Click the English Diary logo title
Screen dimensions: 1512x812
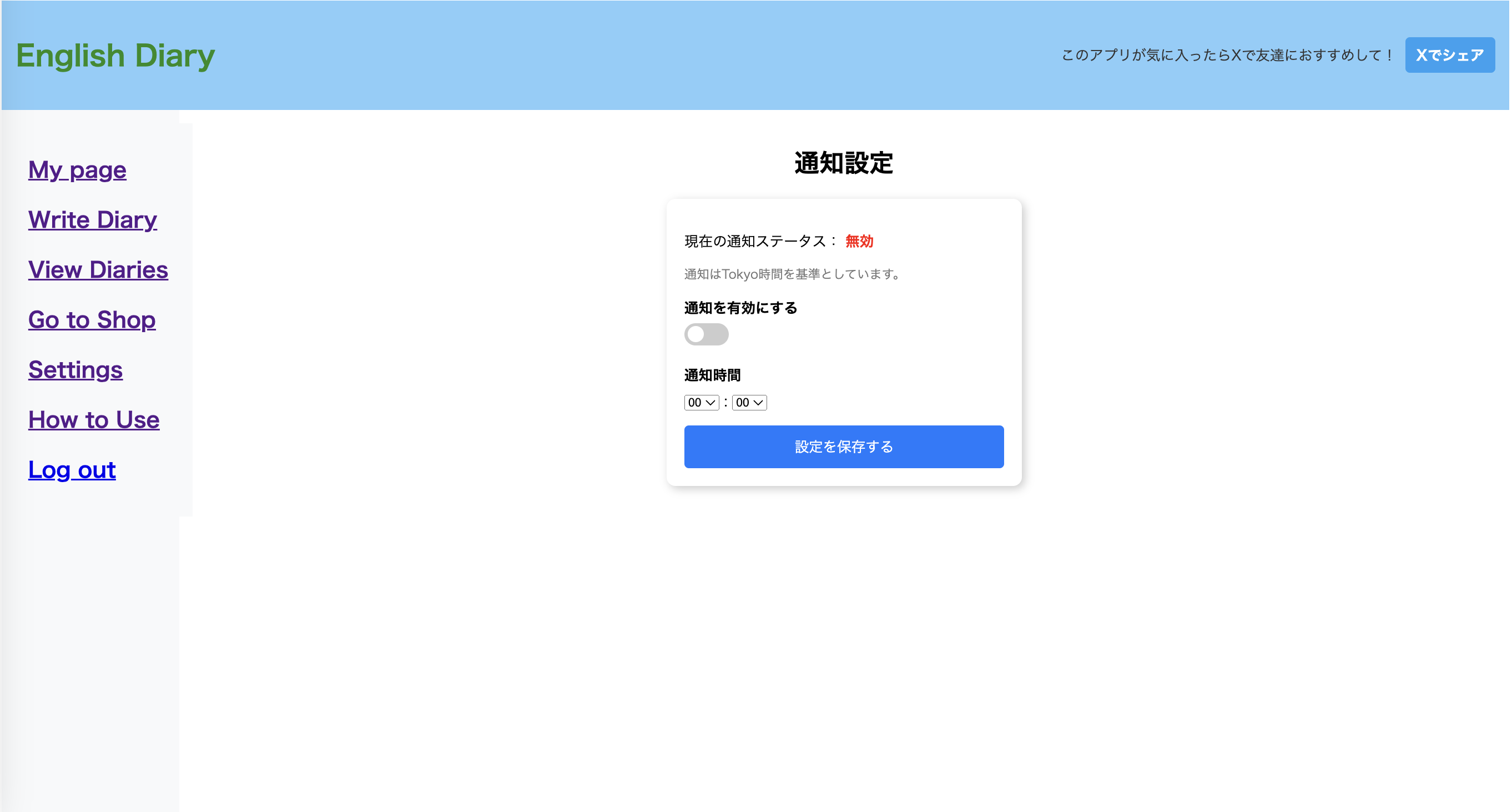[115, 56]
